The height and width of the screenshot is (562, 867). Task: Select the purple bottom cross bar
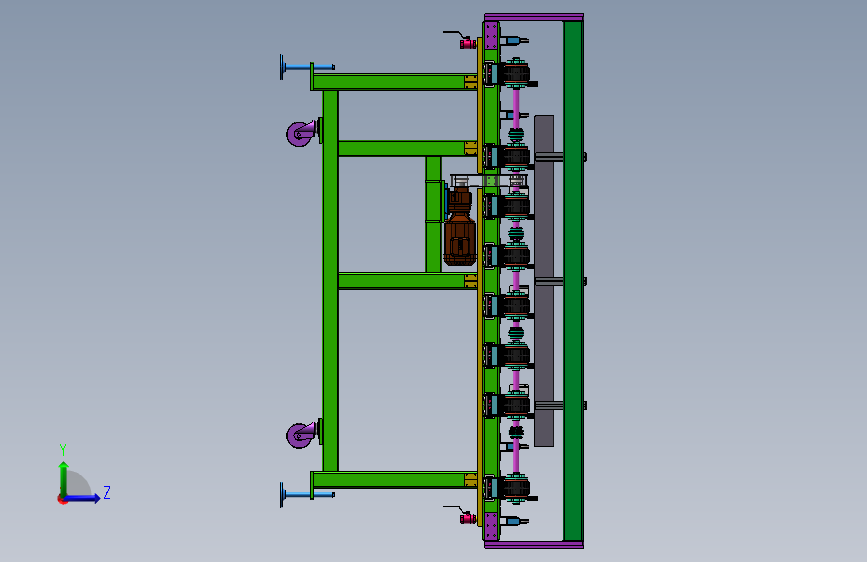534,545
